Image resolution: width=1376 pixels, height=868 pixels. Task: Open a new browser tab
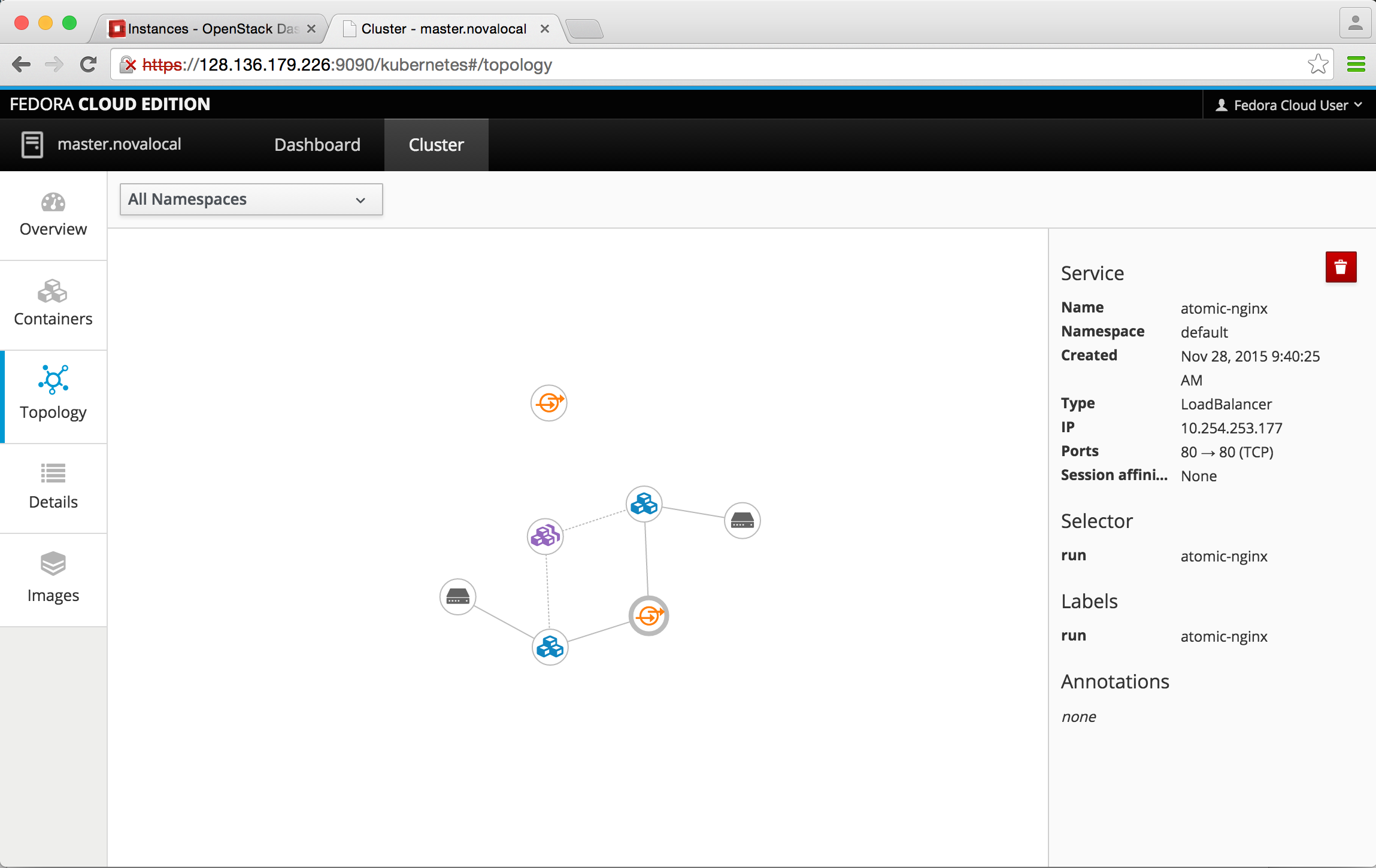(x=584, y=29)
